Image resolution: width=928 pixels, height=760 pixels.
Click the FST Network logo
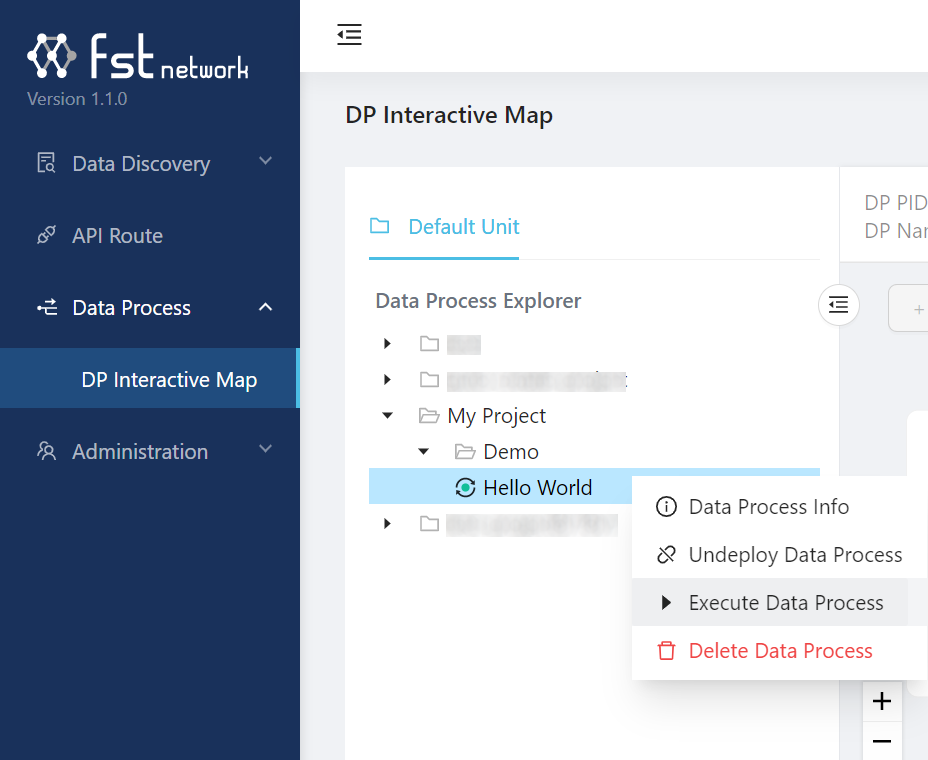(137, 57)
